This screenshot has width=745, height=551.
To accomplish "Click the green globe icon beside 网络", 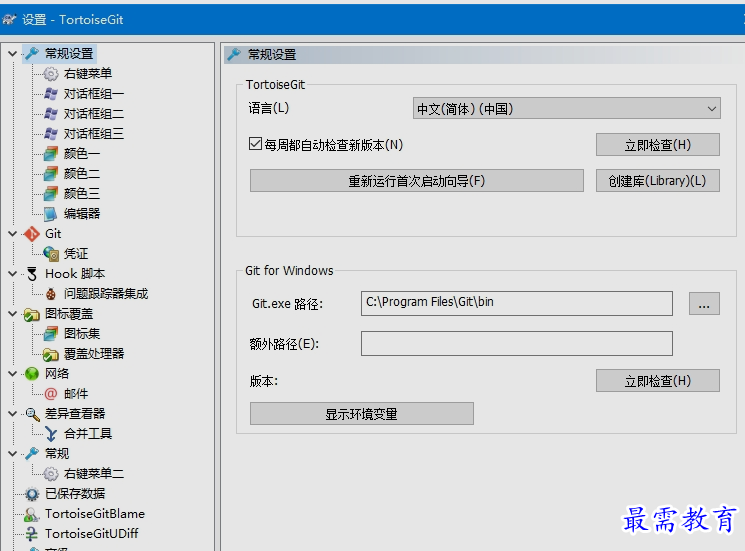I will (x=32, y=374).
